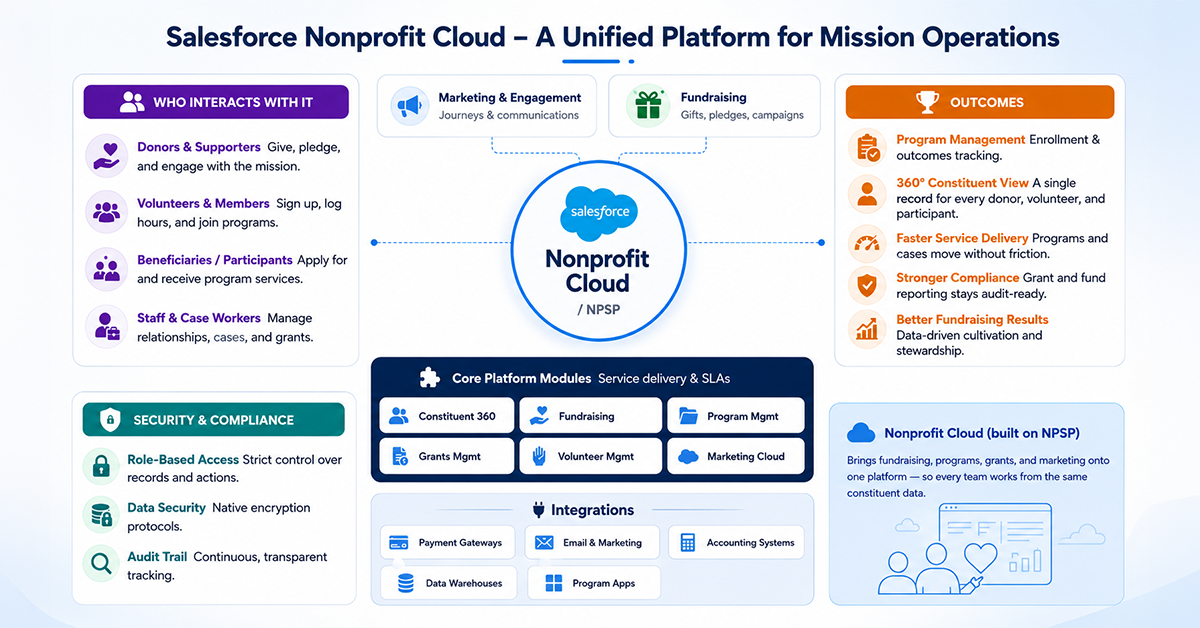Click 'Integrations' section heading
The height and width of the screenshot is (628, 1200).
[x=592, y=510]
